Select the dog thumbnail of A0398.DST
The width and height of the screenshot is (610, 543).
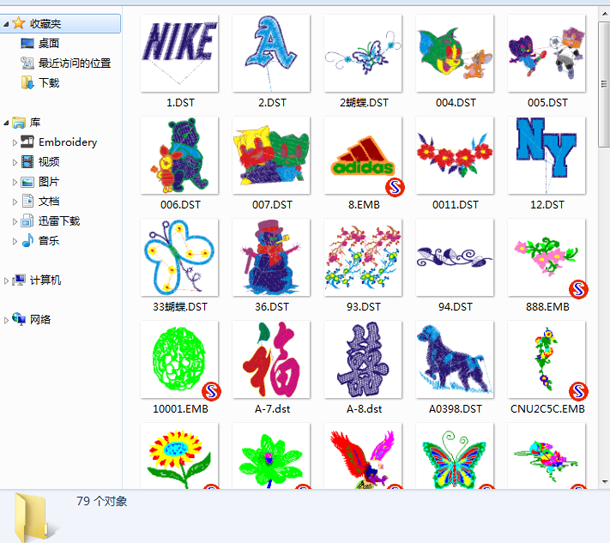point(455,360)
